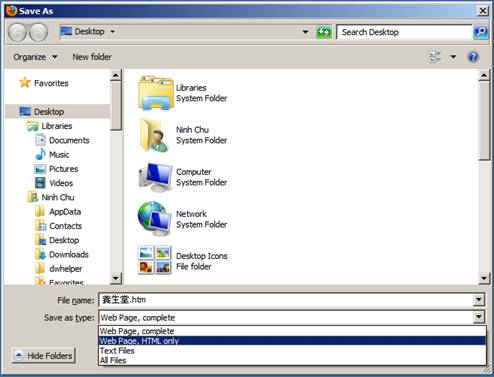Select the Network system folder icon
This screenshot has width=494, height=377.
[x=154, y=219]
